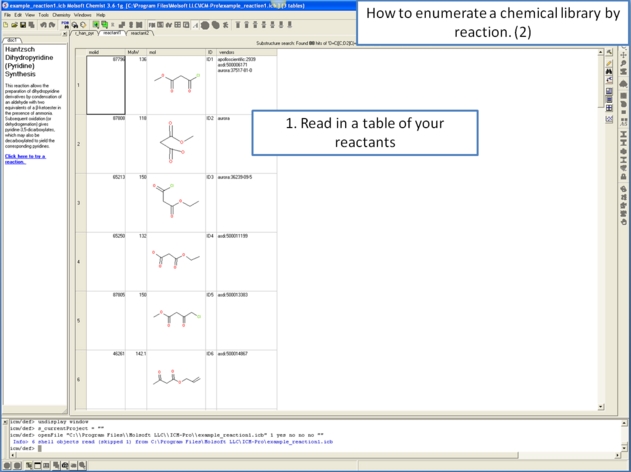Click the 'Click here to try a reaction' link
The image size is (631, 472).
(25, 158)
